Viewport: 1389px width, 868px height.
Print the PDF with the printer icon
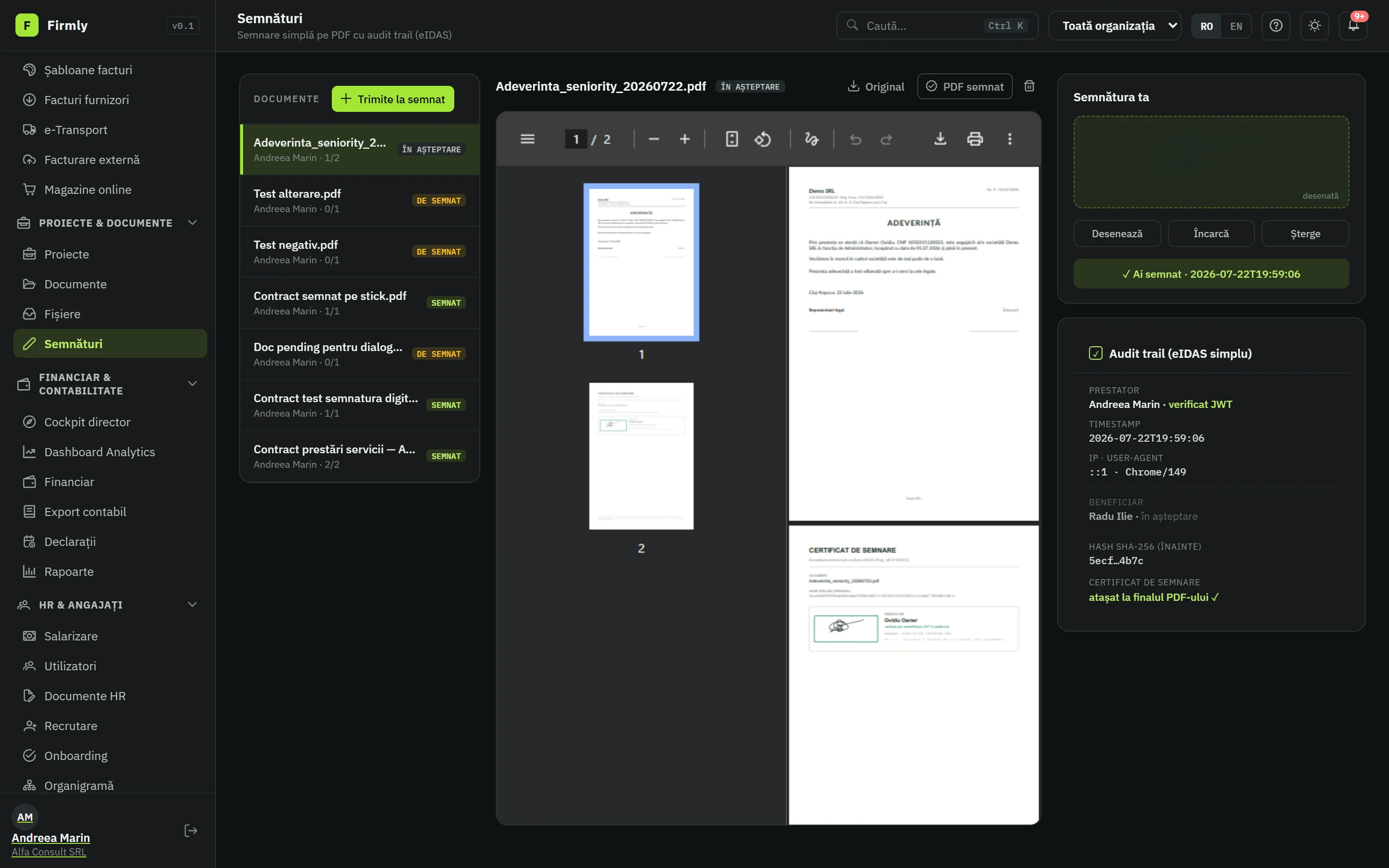(975, 139)
